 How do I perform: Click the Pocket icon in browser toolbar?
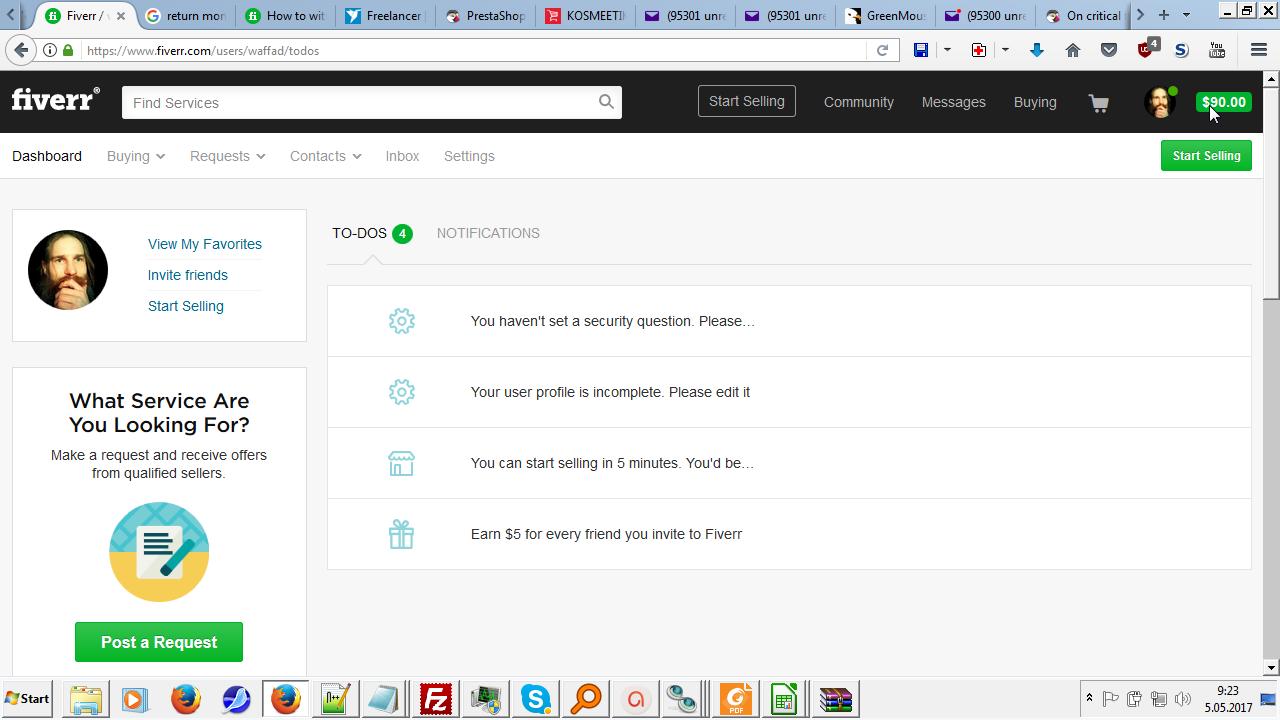tap(1109, 50)
